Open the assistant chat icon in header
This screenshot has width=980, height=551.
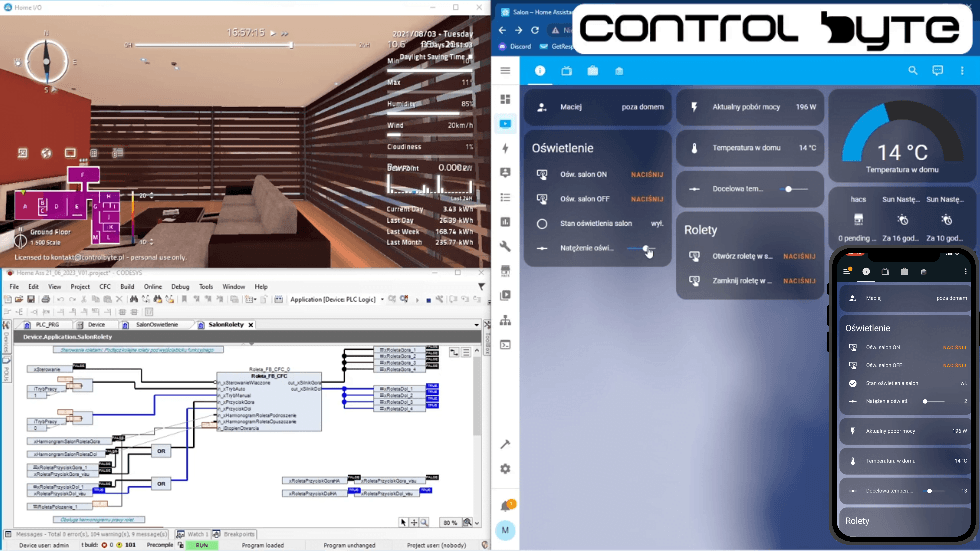(x=938, y=71)
